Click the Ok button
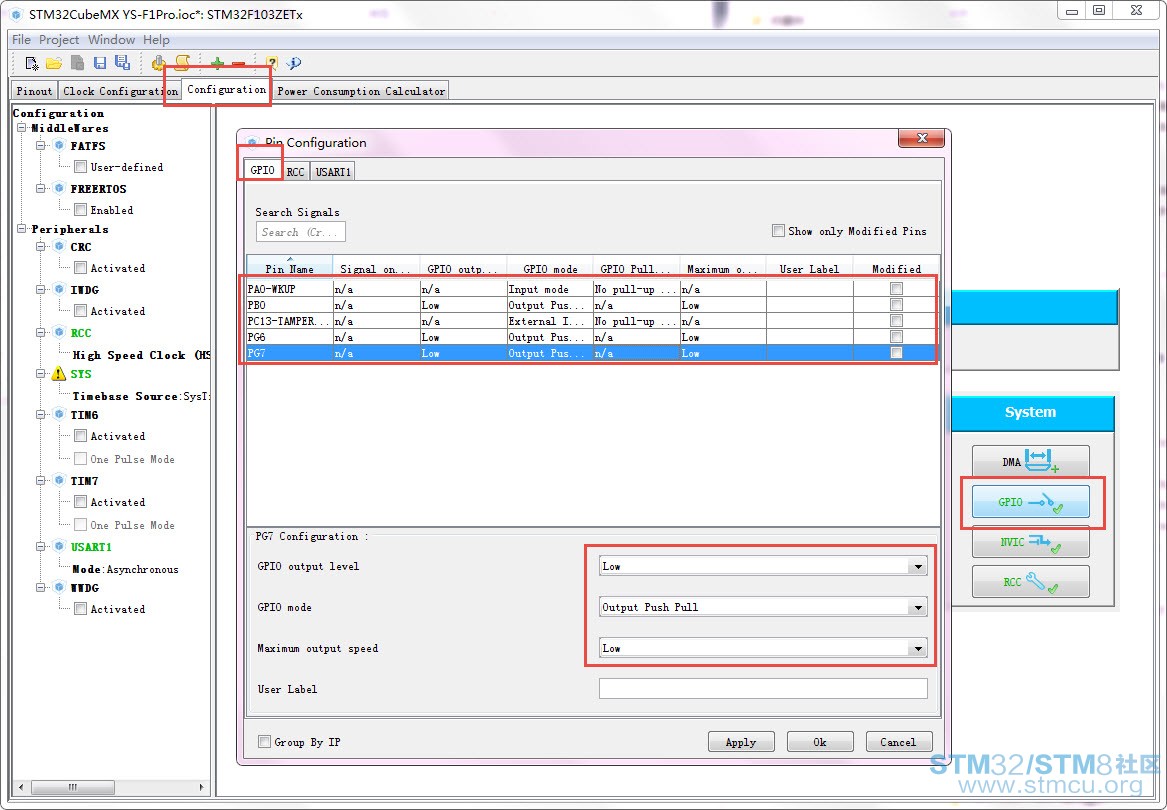 pyautogui.click(x=819, y=742)
